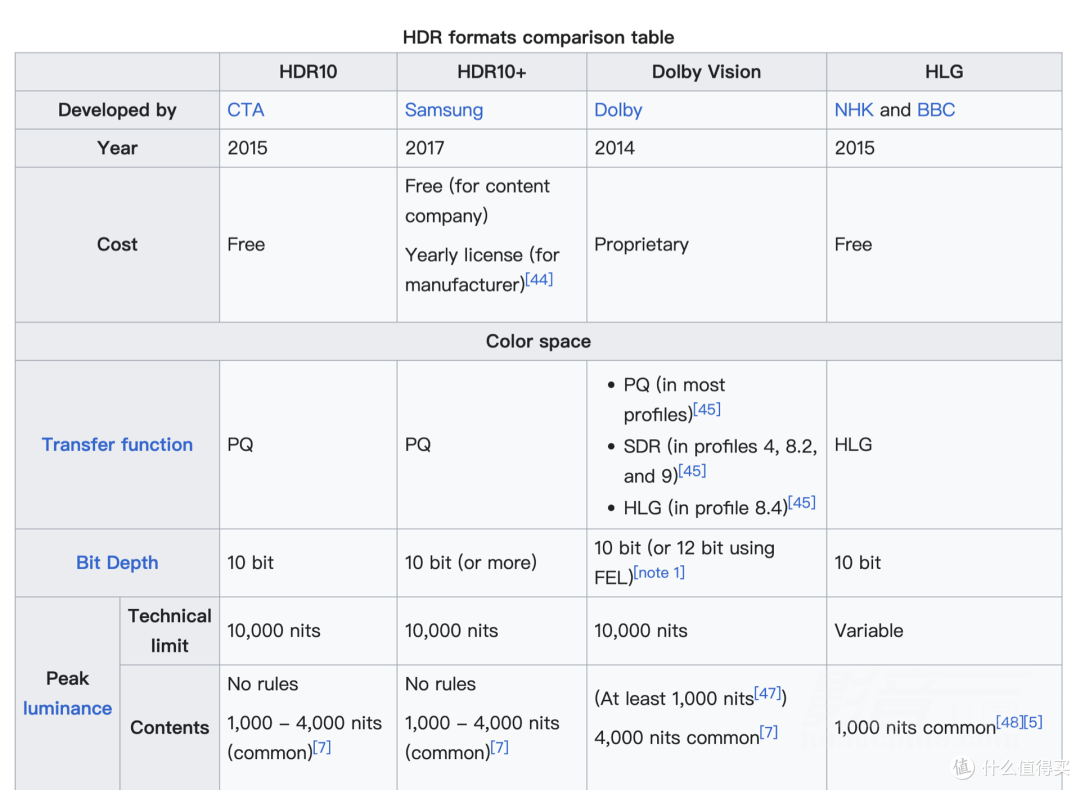The height and width of the screenshot is (790, 1080).
Task: Click the Yearly license (for manufacturer) text
Action: [482, 270]
